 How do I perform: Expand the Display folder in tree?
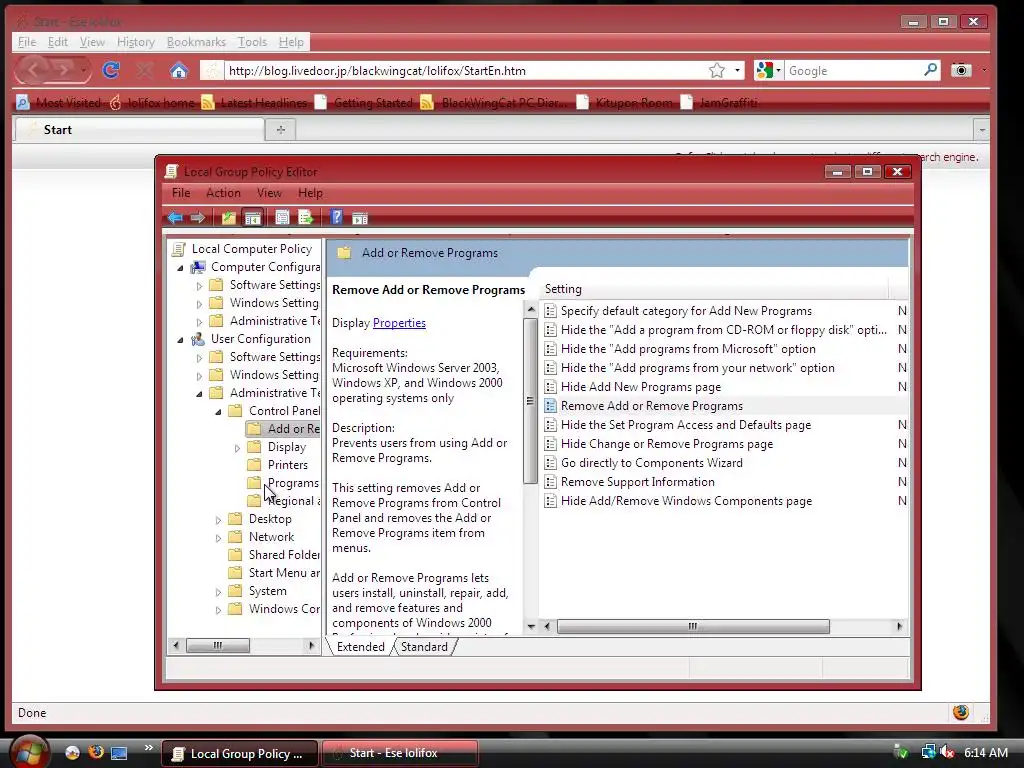[x=237, y=447]
